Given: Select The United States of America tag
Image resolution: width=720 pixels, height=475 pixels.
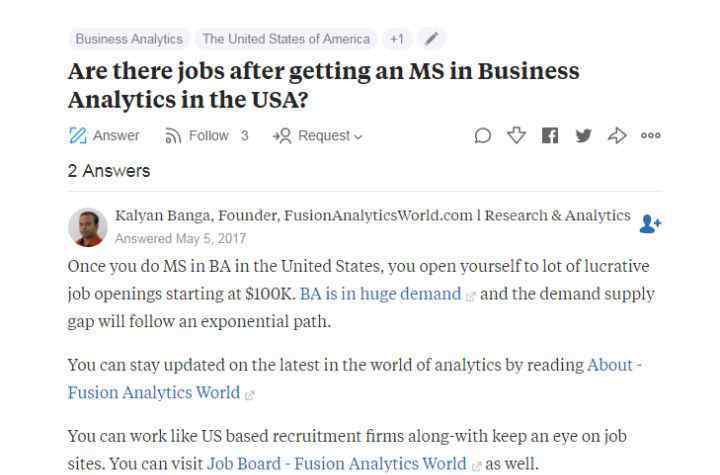Looking at the screenshot, I should pos(286,39).
